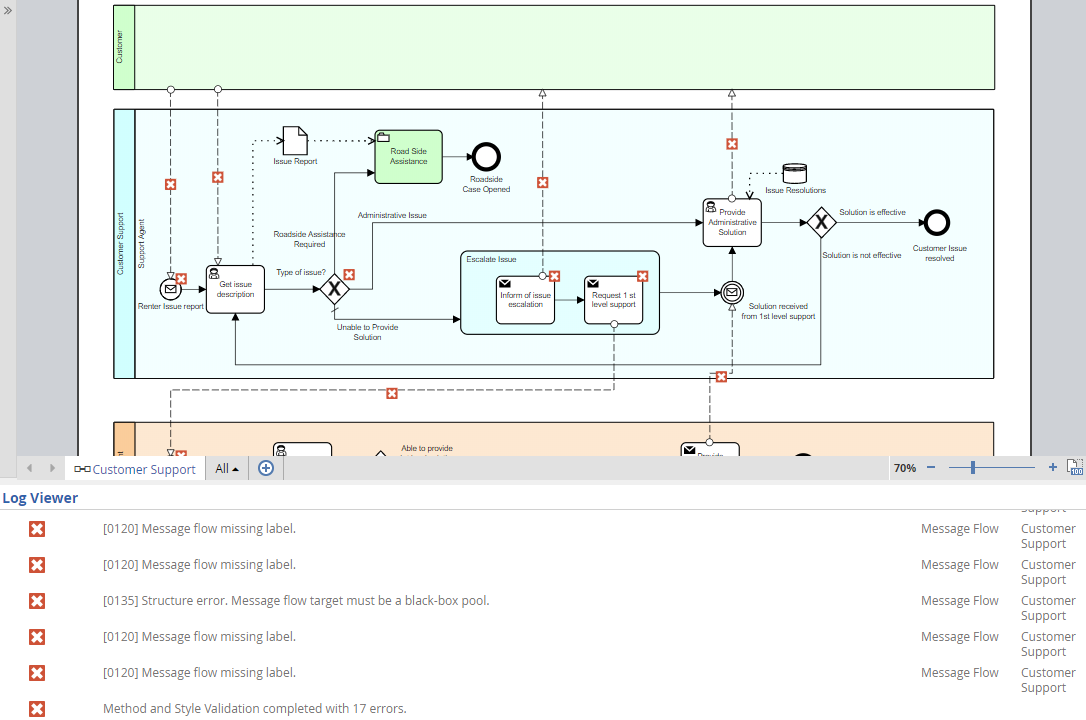Click the zoom in plus button
Viewport: 1086px width, 720px height.
(x=1052, y=467)
